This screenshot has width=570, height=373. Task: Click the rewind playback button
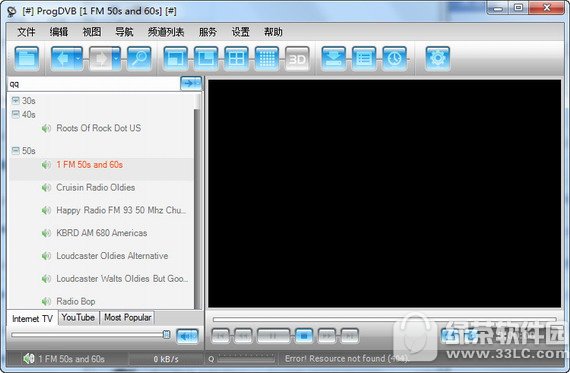click(x=243, y=336)
